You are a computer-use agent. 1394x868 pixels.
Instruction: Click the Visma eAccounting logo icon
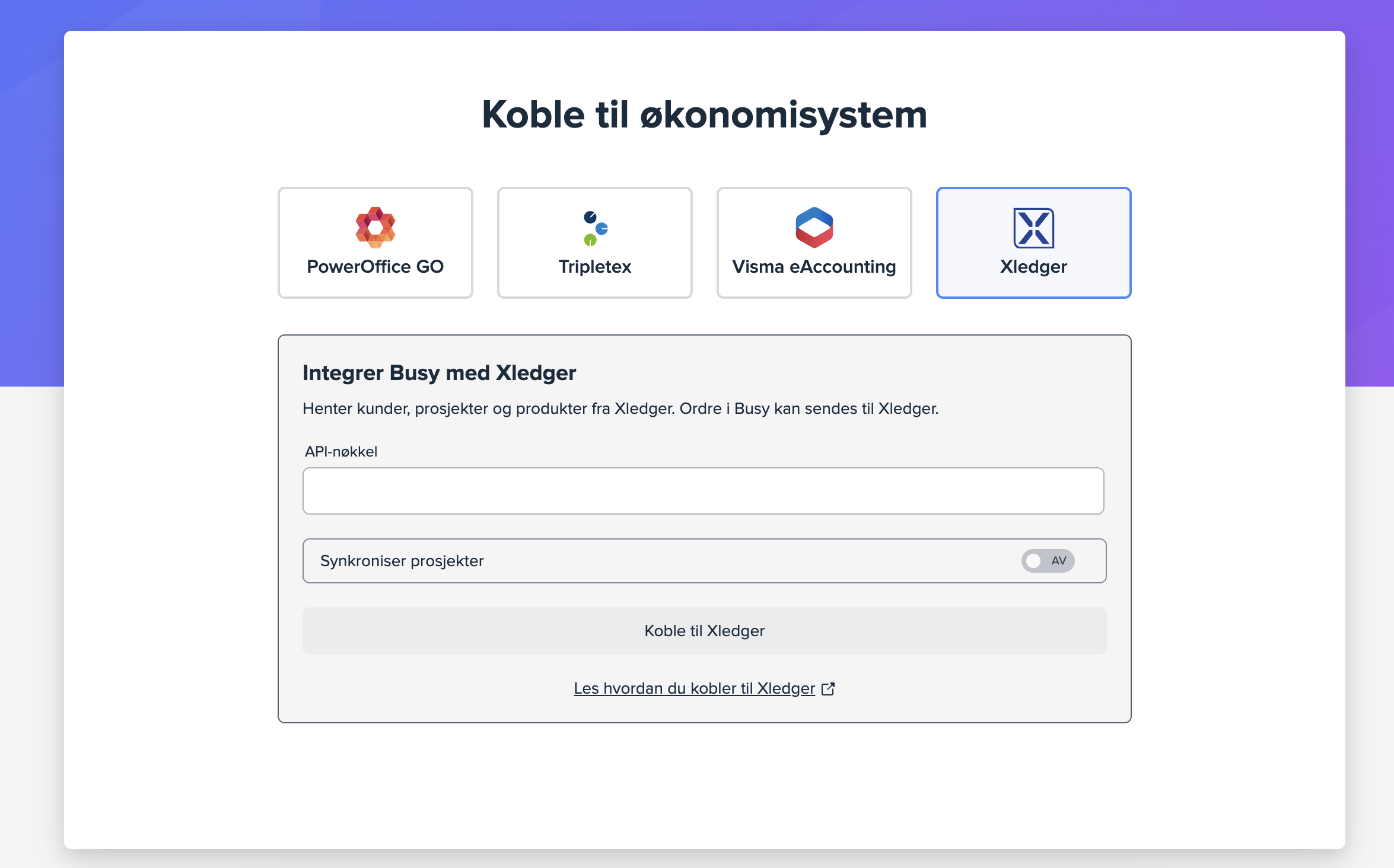point(814,228)
